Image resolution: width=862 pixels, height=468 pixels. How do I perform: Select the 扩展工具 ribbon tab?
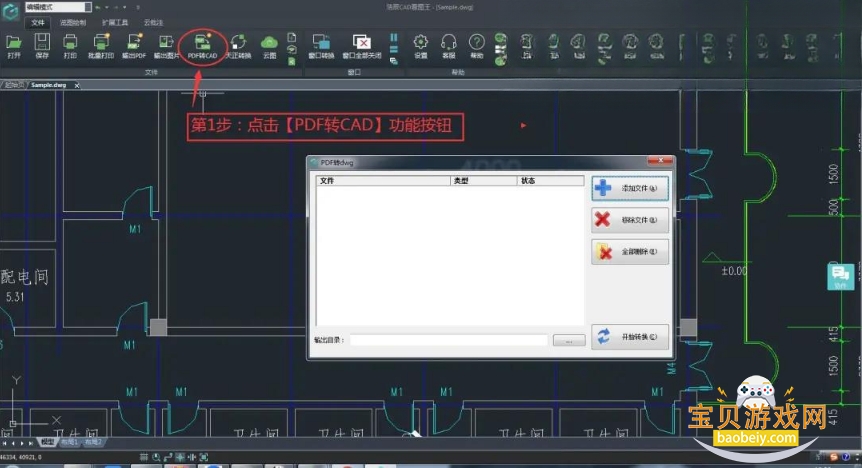[x=115, y=23]
